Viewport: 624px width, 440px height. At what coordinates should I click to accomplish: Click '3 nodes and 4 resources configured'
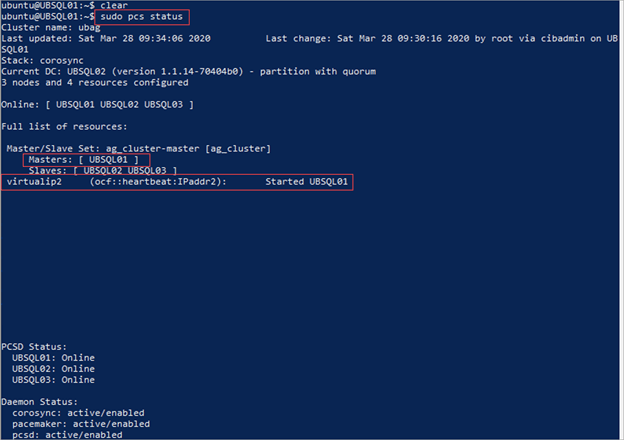click(x=95, y=82)
